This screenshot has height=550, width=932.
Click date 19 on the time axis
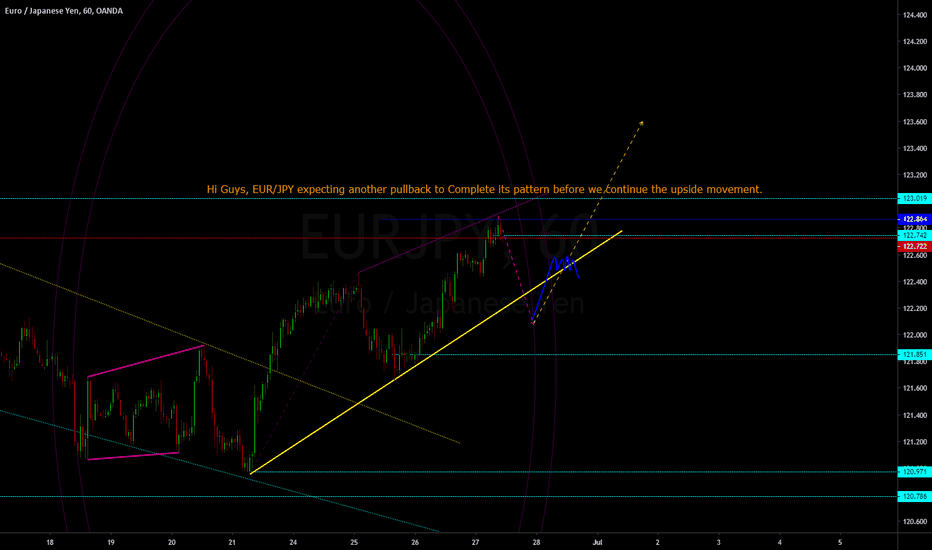click(111, 542)
